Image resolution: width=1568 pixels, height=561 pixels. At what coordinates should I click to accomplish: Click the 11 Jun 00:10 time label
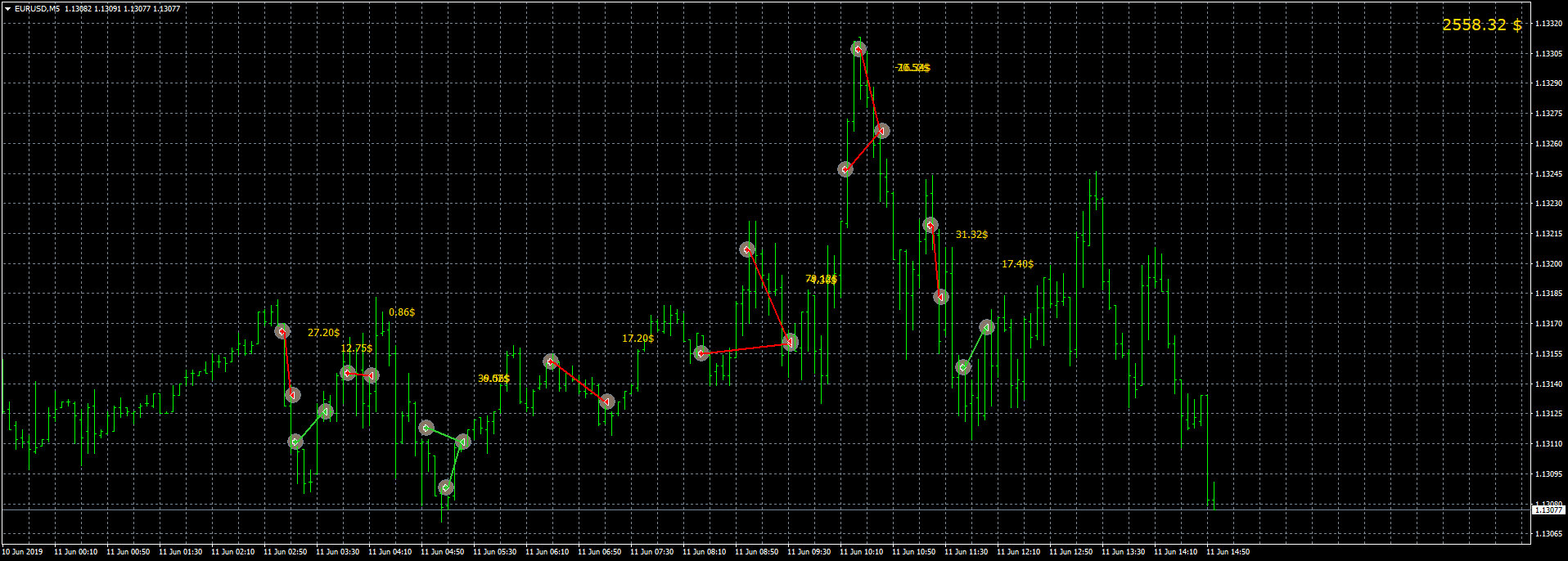tap(75, 552)
